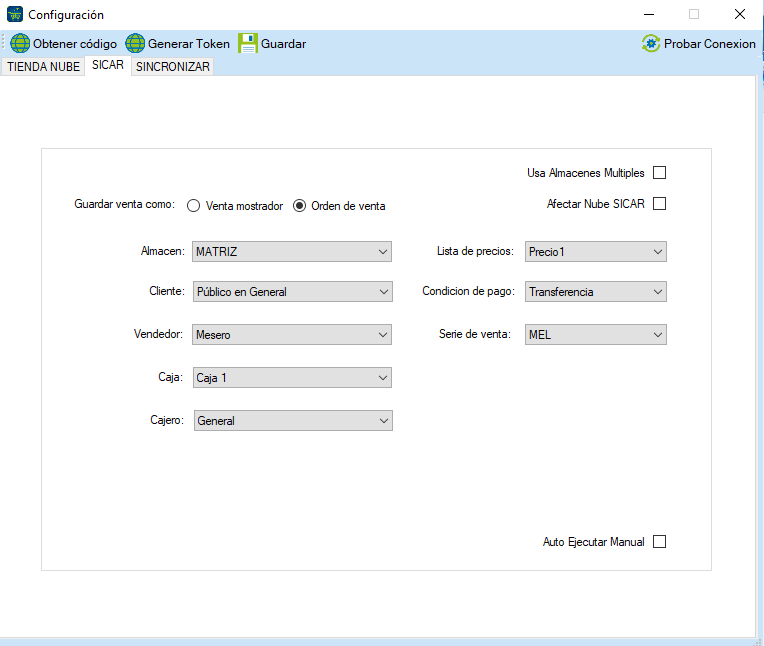Open the Lista de precios dropdown
Screen dimensions: 764x646
click(595, 251)
